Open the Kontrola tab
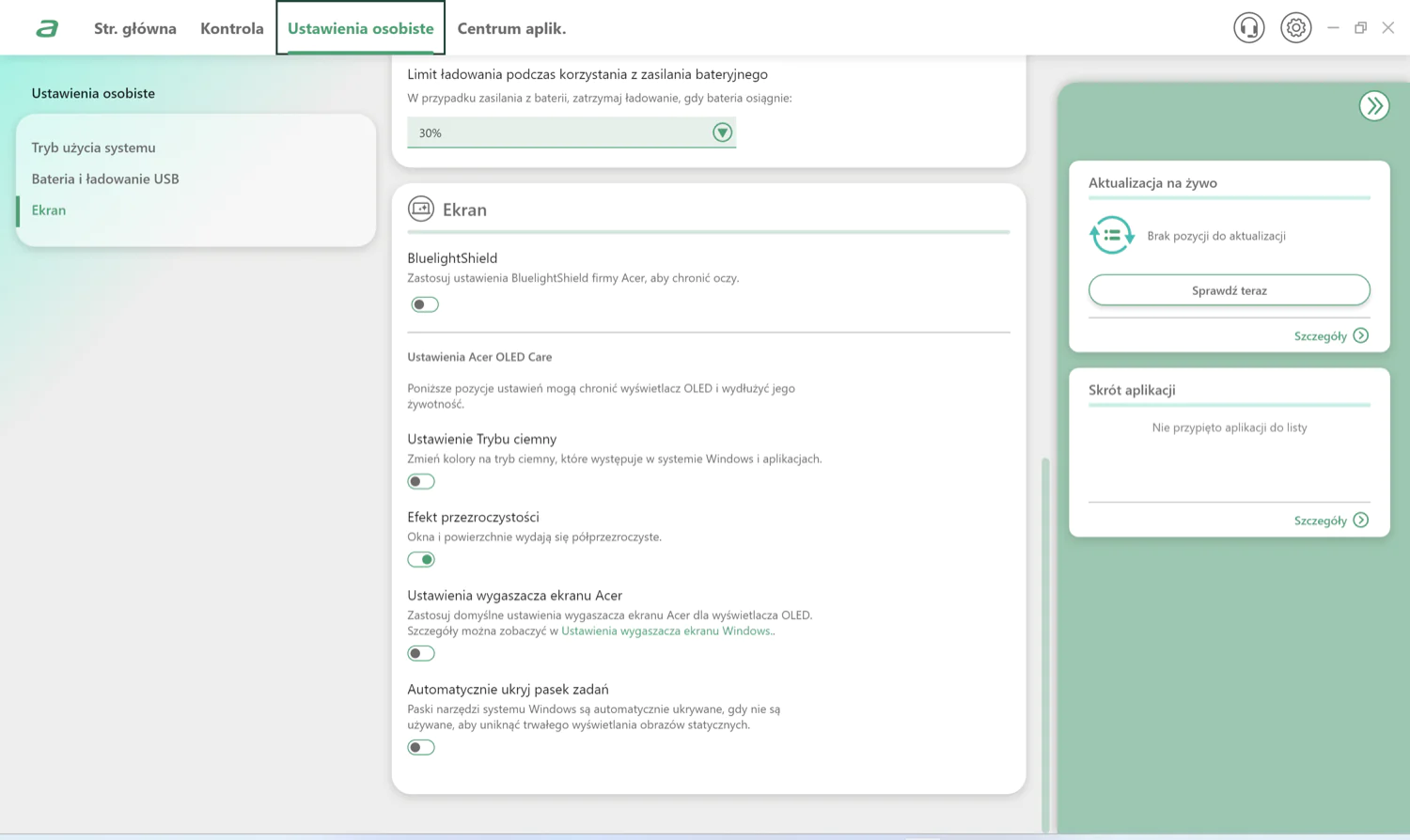1410x840 pixels. click(232, 28)
